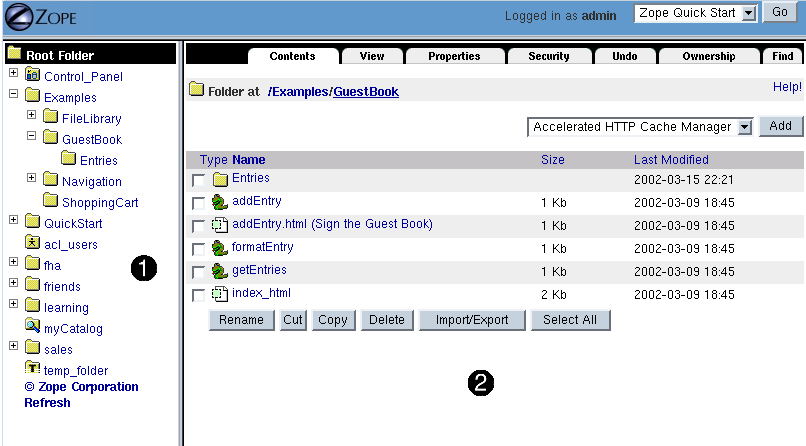This screenshot has width=806, height=446.
Task: Tick the formatEntry checkbox
Action: 198,249
